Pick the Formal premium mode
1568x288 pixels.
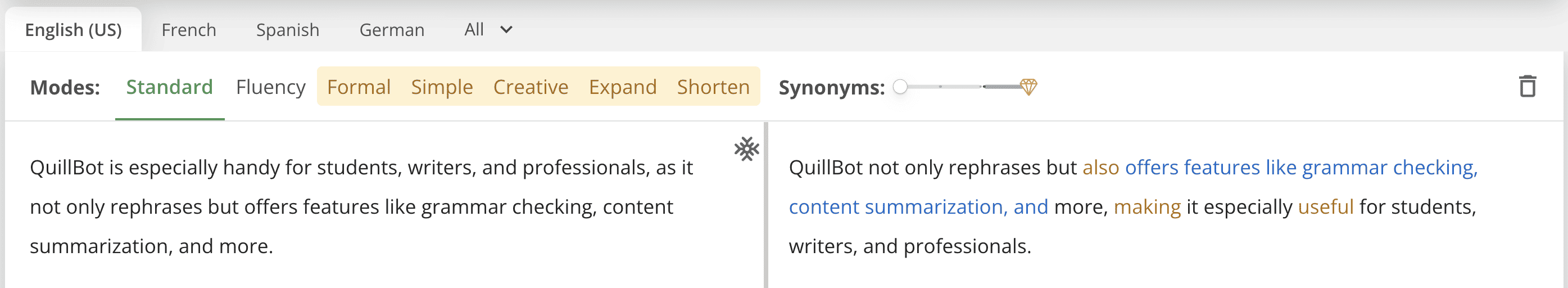[359, 87]
